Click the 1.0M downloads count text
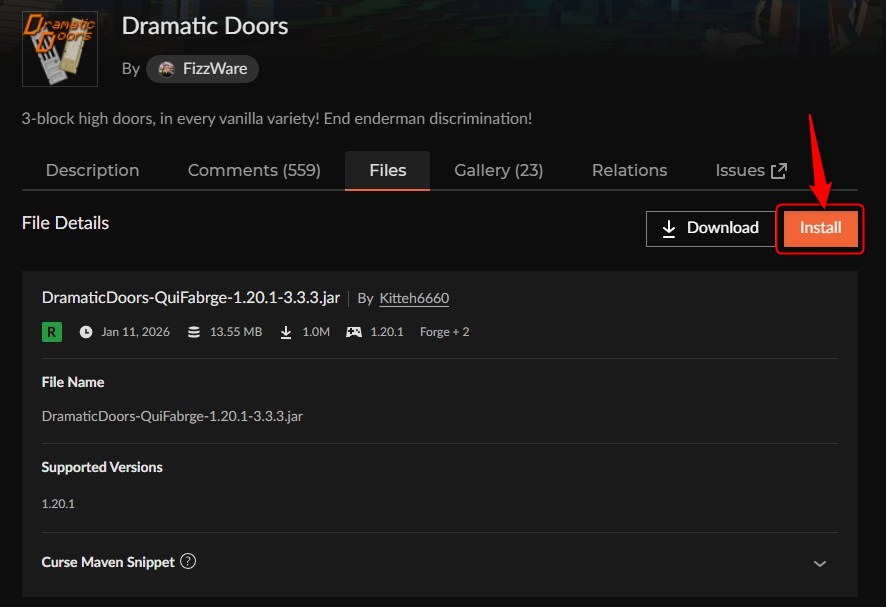The width and height of the screenshot is (886, 607). (316, 332)
